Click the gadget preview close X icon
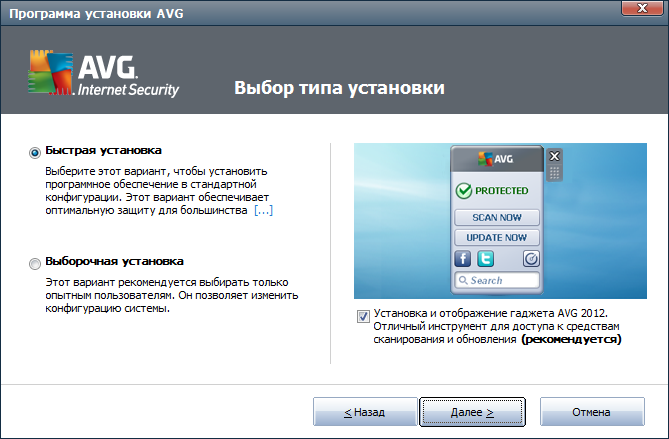This screenshot has height=439, width=669. (554, 156)
